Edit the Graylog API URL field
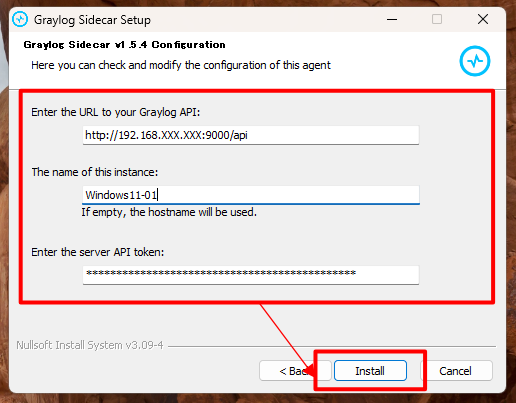 click(x=251, y=135)
